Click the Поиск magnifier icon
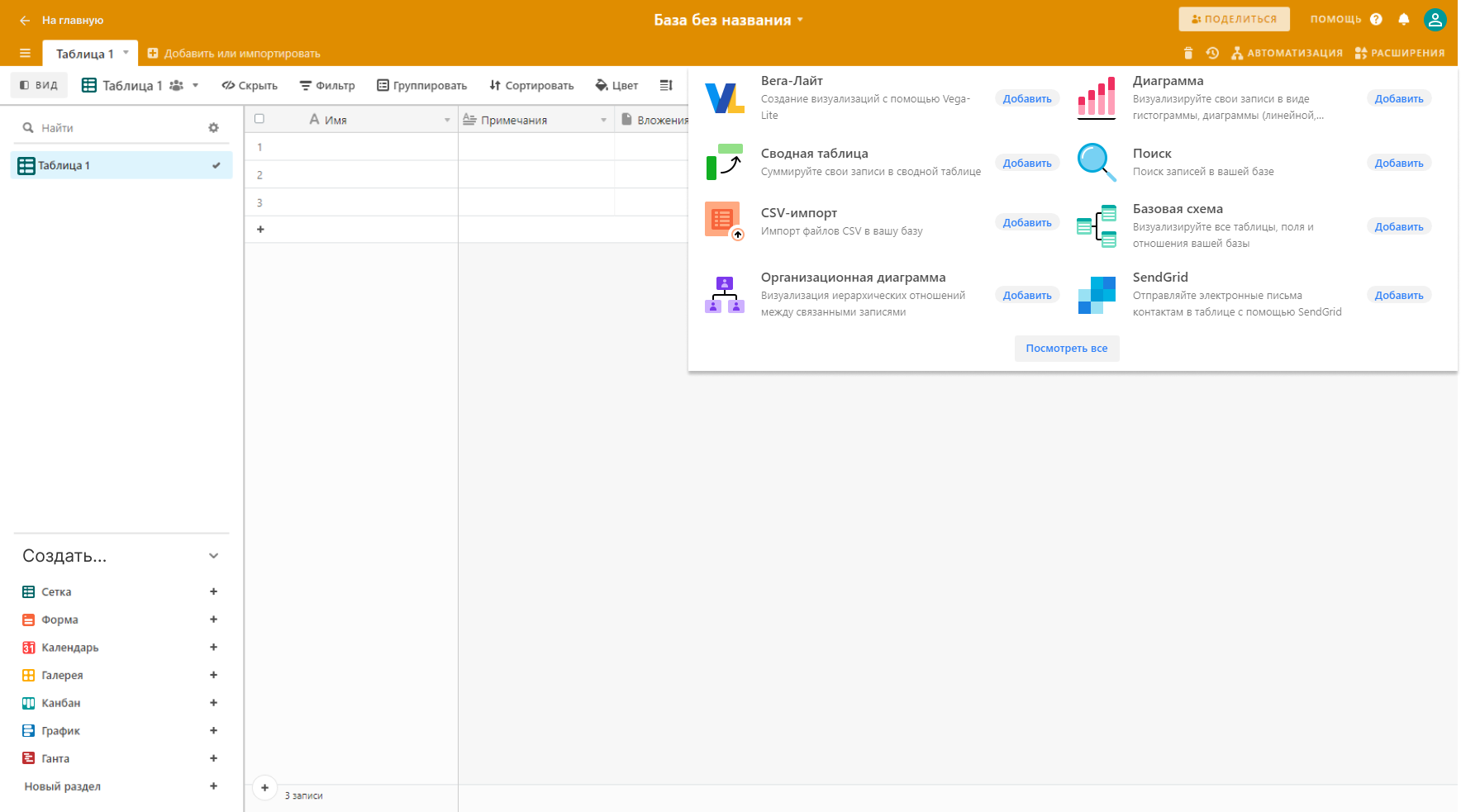This screenshot has height=812, width=1461. (x=1097, y=162)
